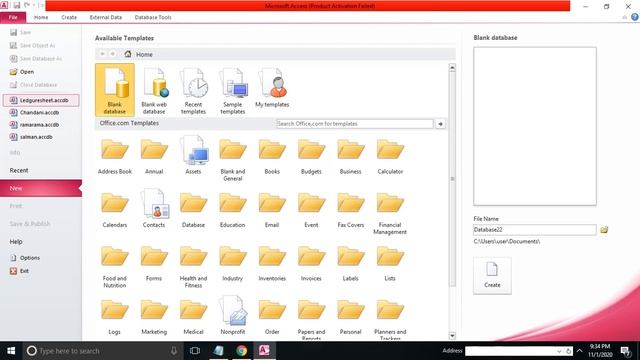The width and height of the screenshot is (640, 360).
Task: Open the Order template folder
Action: click(272, 317)
